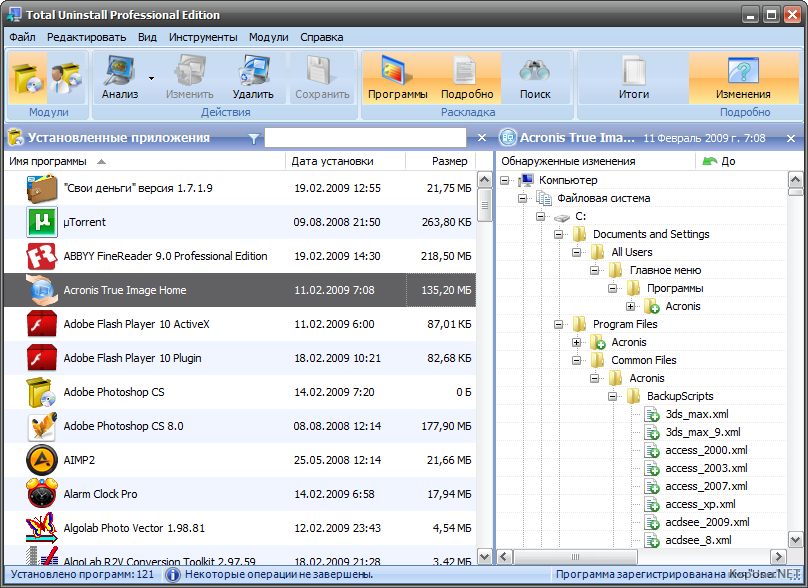808x588 pixels.
Task: Select the Alarm Clock Pro icon
Action: [42, 493]
